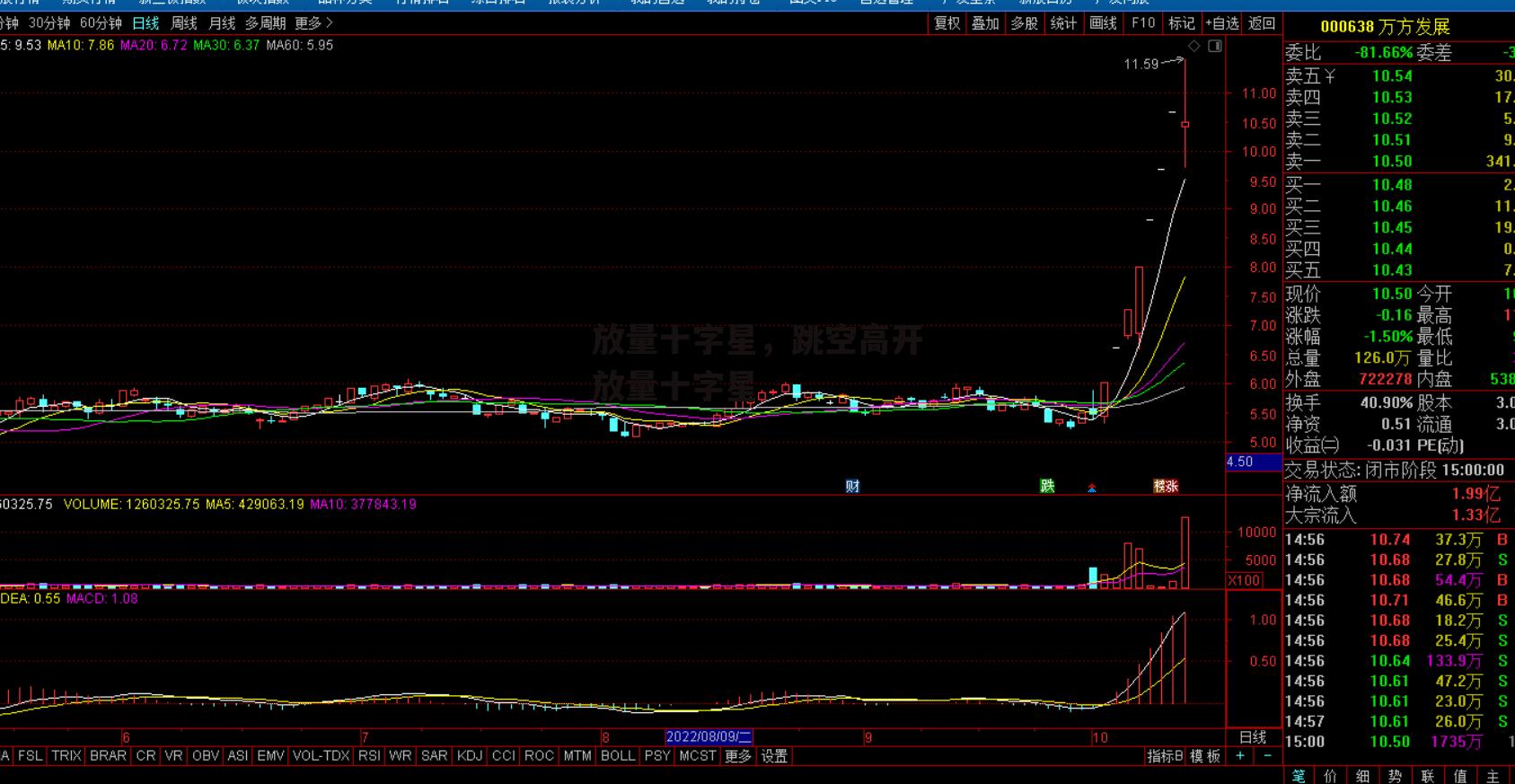Select the CR indicator tab
The width and height of the screenshot is (1515, 784).
pos(145,756)
